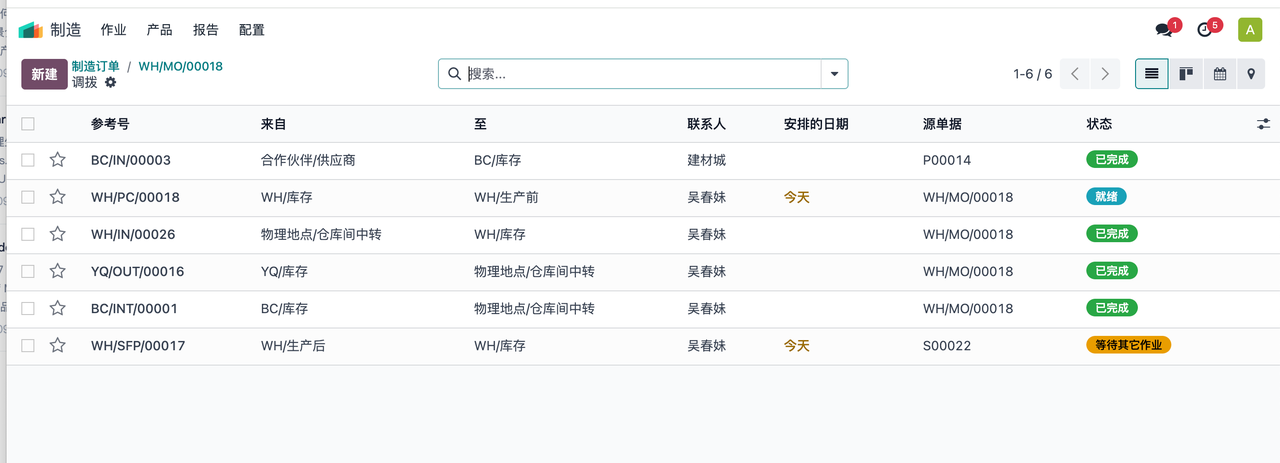Viewport: 1280px width, 463px height.
Task: Click the 等待其它作业 status badge
Action: point(1128,345)
